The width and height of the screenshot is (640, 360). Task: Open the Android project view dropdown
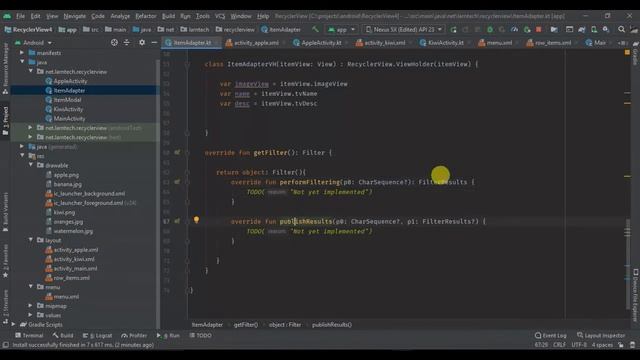[33, 42]
